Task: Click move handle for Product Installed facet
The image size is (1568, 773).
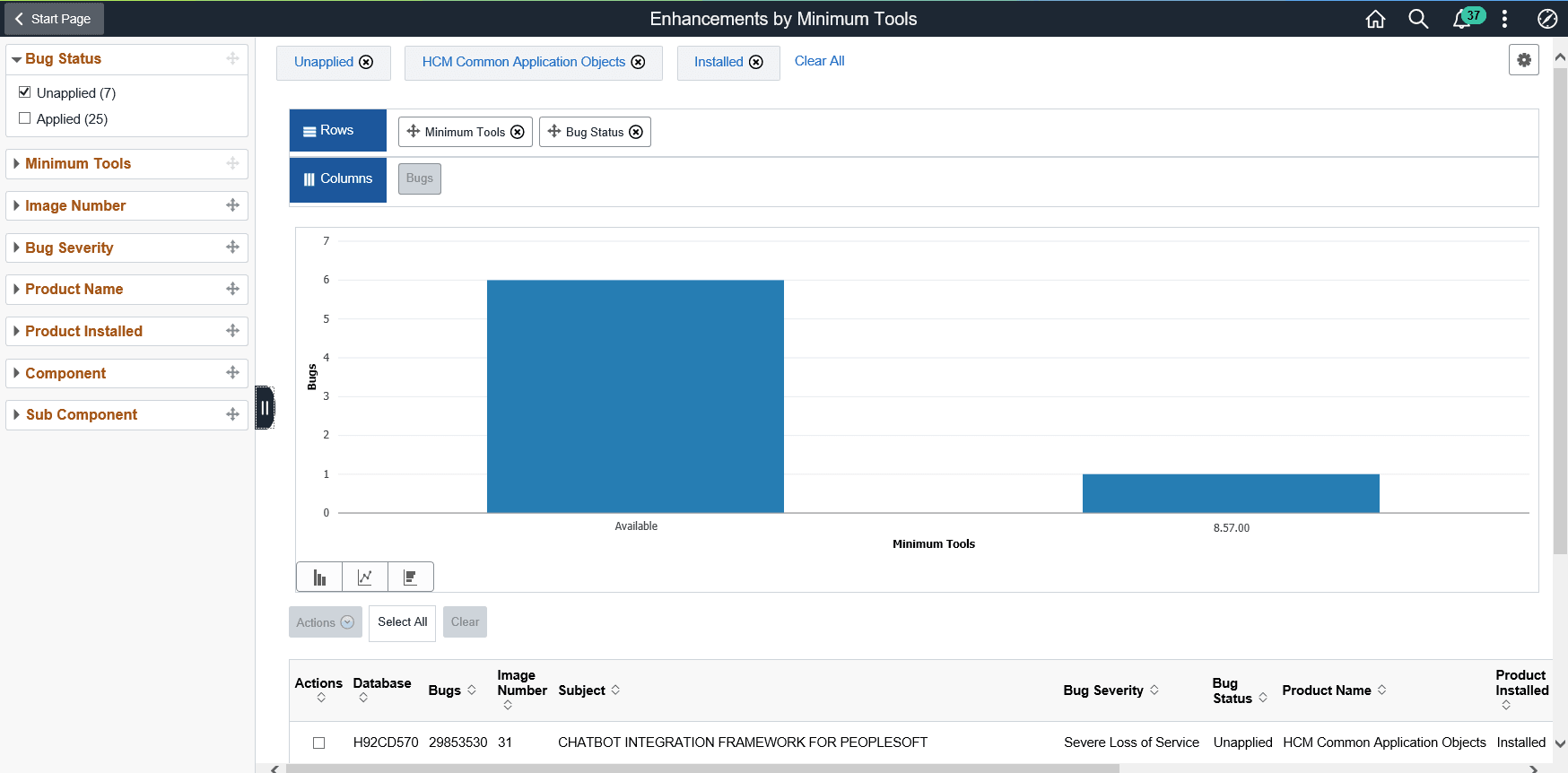Action: coord(232,331)
